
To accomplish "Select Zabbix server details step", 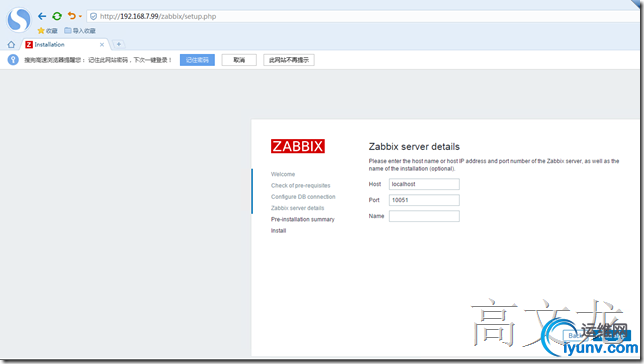I will [298, 208].
